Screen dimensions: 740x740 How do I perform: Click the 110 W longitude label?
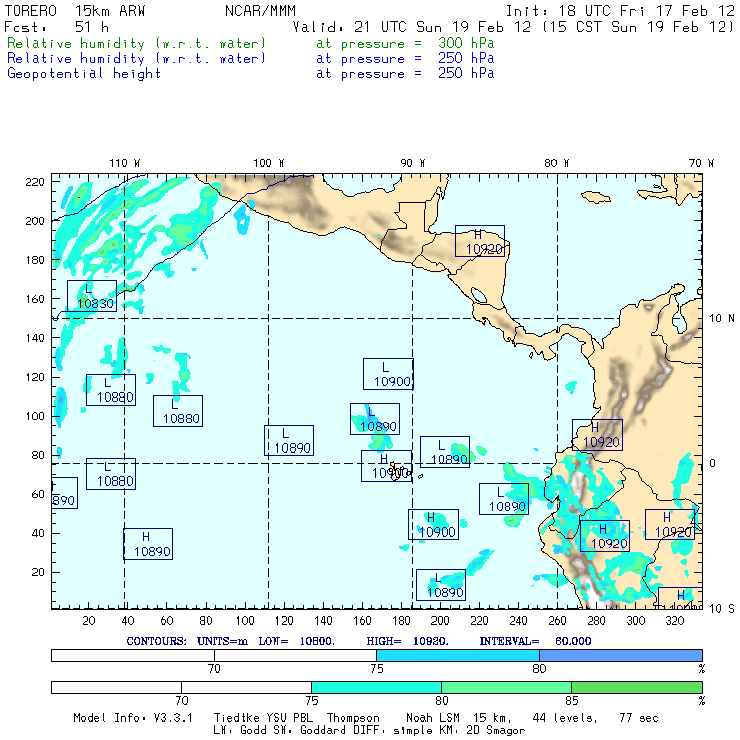coord(124,163)
